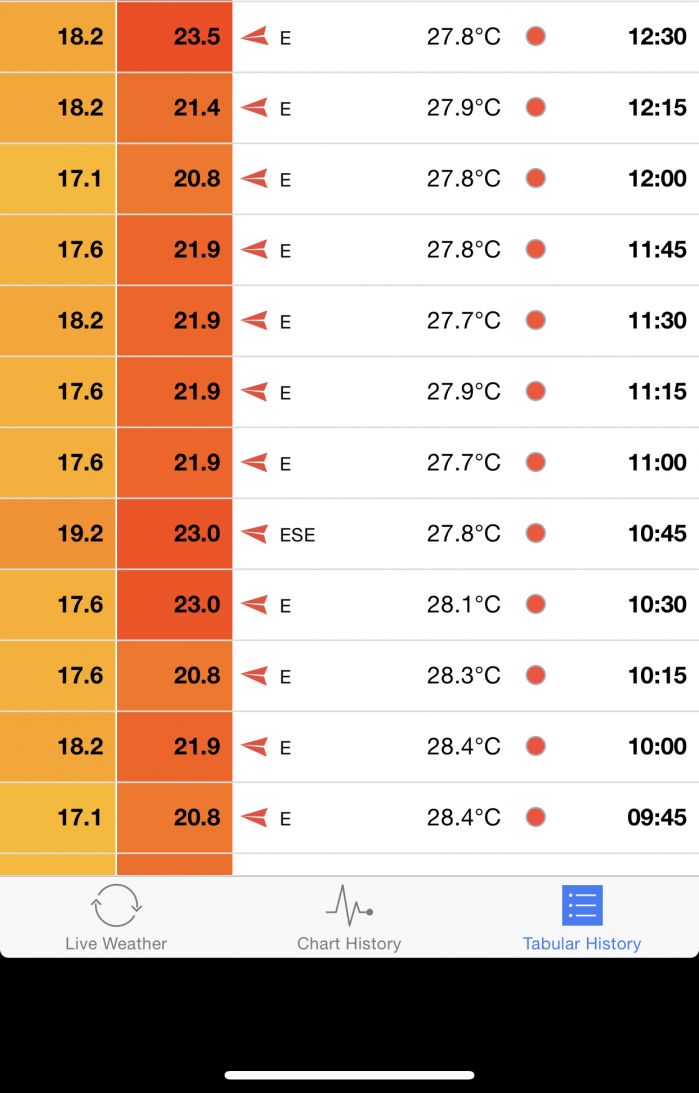Viewport: 699px width, 1093px height.
Task: Click wind arrow beside ESE at 10:45
Action: (x=255, y=534)
